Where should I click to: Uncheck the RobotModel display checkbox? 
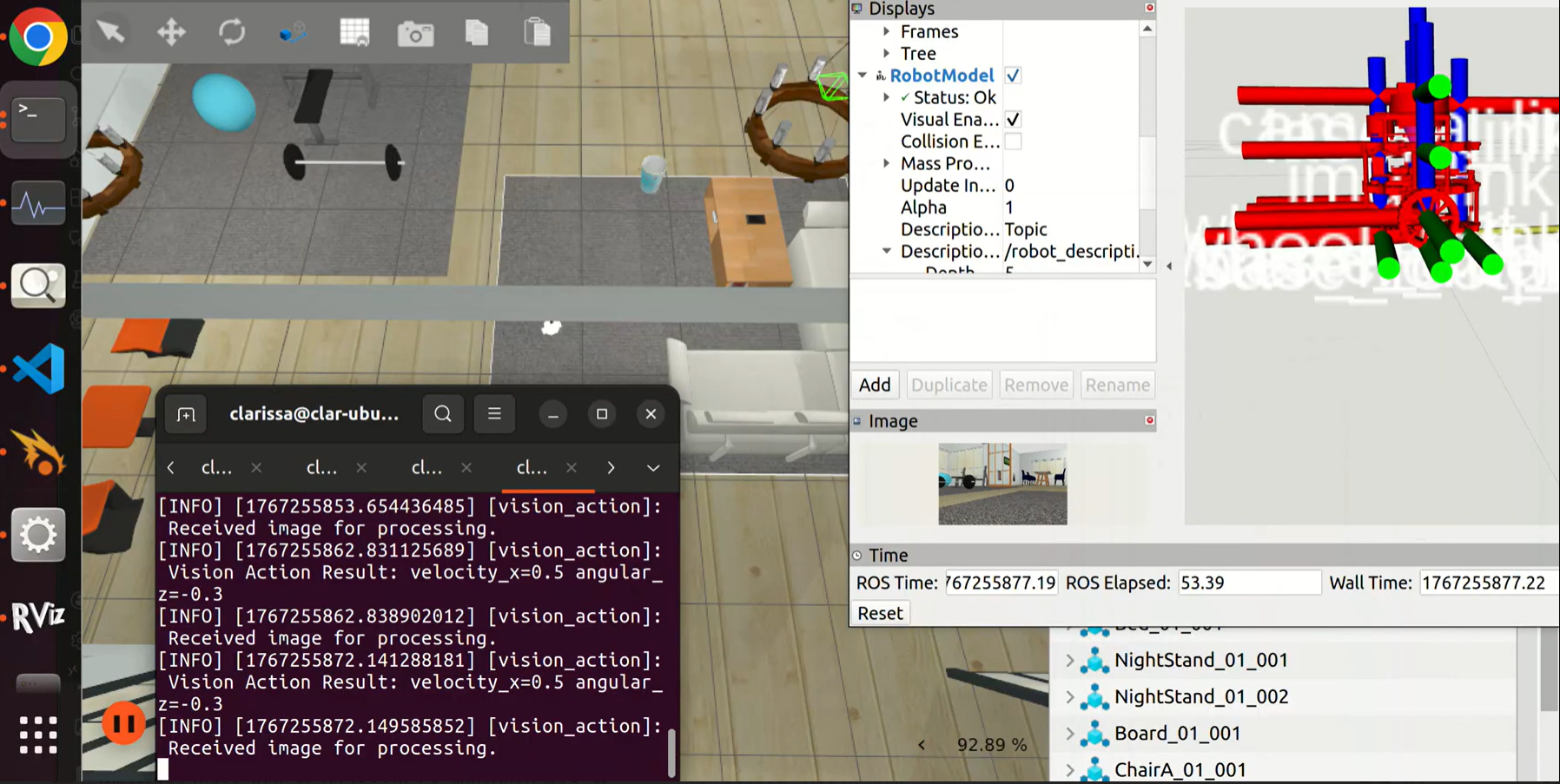(1013, 76)
